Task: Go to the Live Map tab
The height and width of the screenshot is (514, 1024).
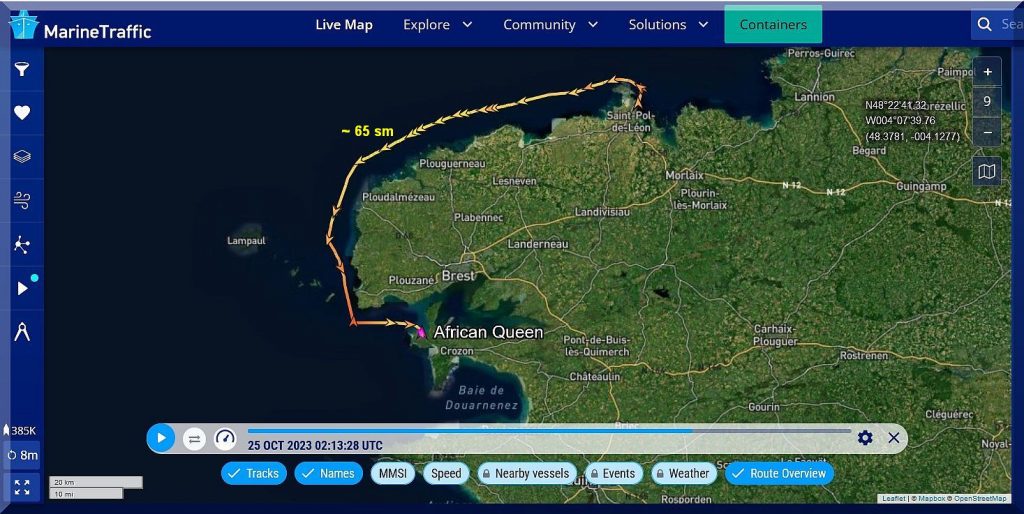Action: coord(343,24)
